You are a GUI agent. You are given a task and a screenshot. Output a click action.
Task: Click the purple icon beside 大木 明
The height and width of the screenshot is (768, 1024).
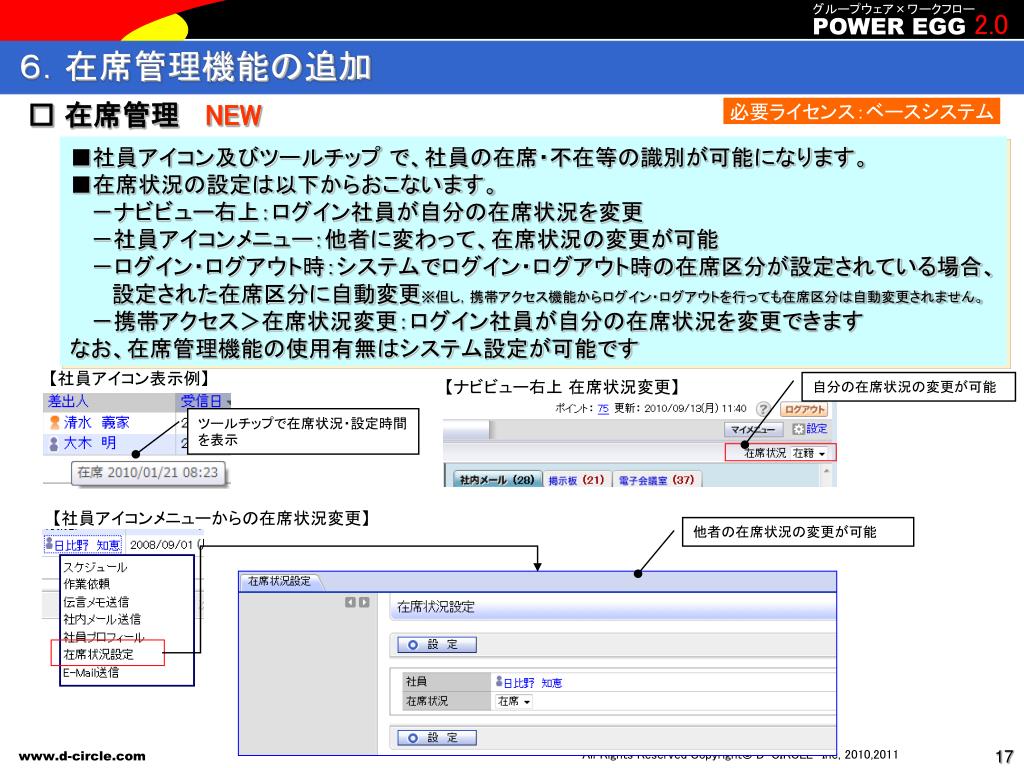pos(54,443)
